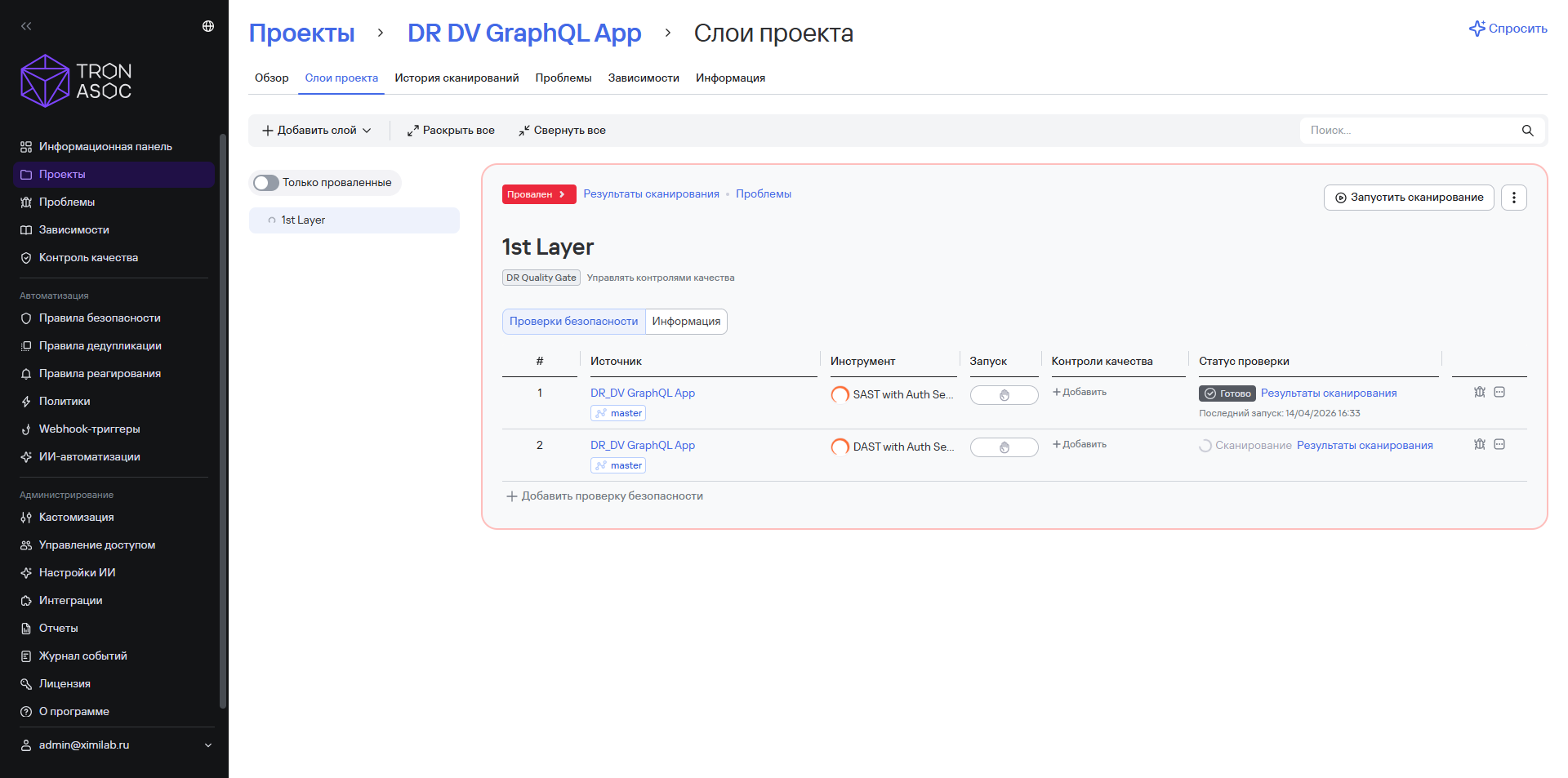Select 1st Layer in the layer list
Viewport: 1568px width, 778px height.
coord(354,220)
